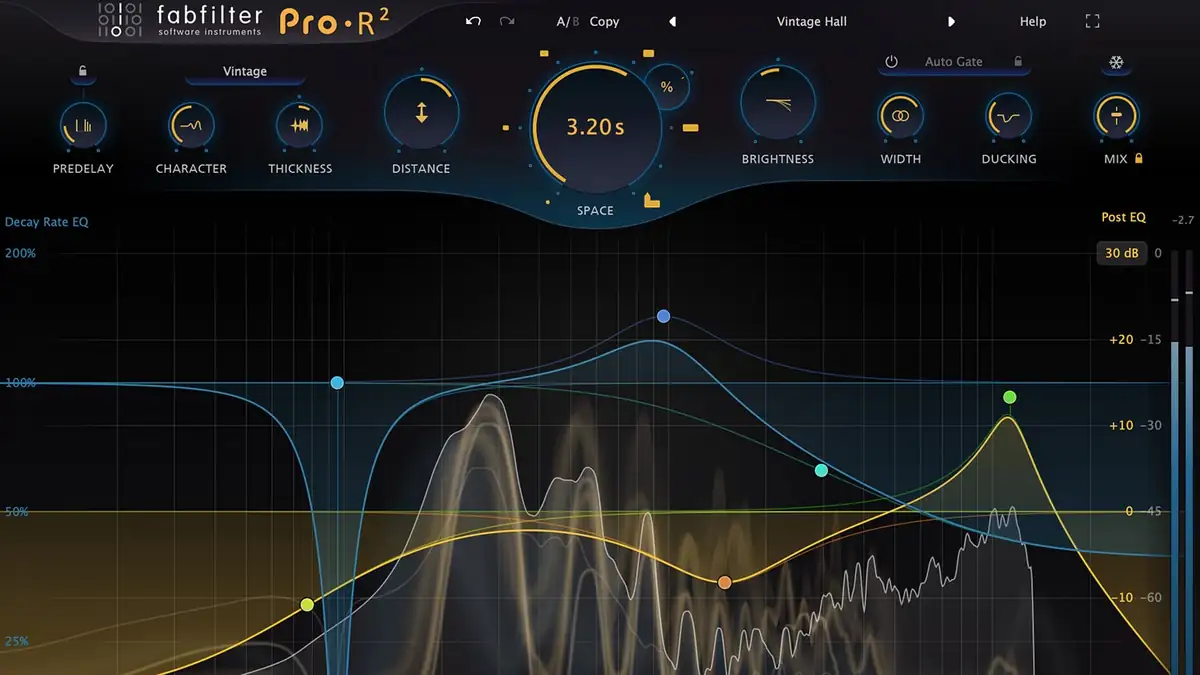Image resolution: width=1200 pixels, height=675 pixels.
Task: Go to the next preset with right arrow
Action: 951,21
